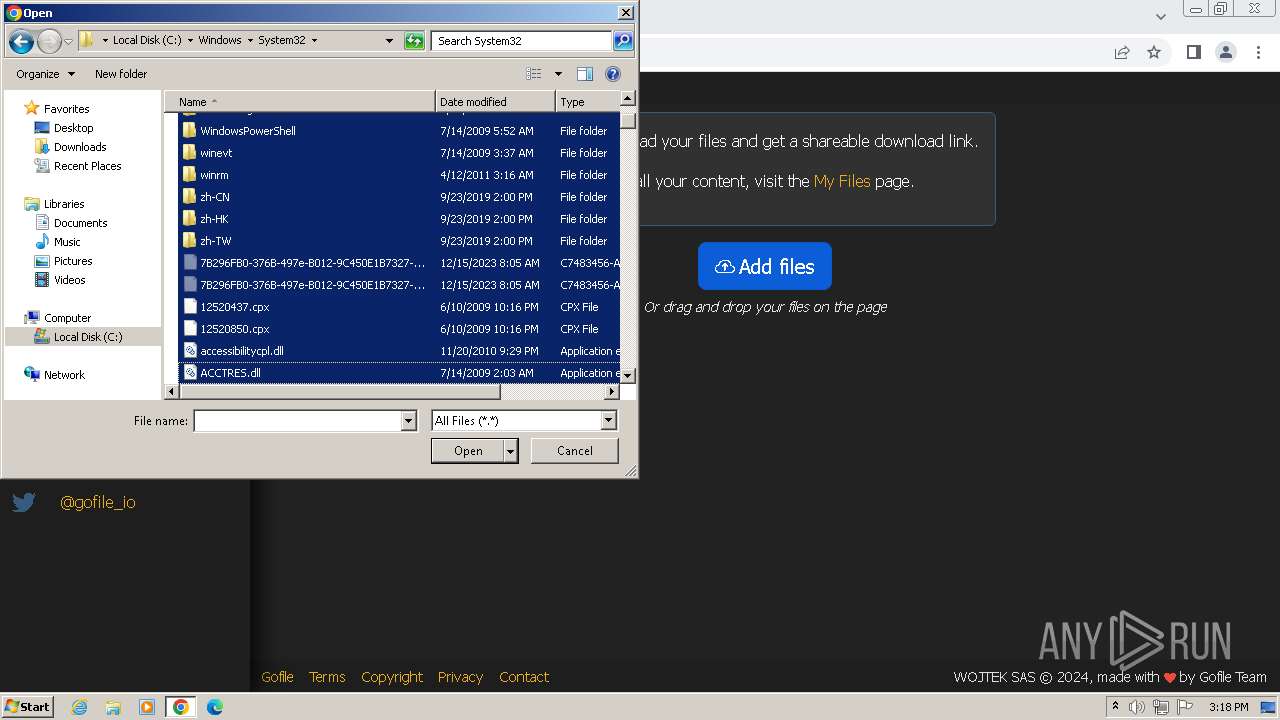This screenshot has height=720, width=1280.
Task: Open the Favorites star group
Action: [57, 109]
